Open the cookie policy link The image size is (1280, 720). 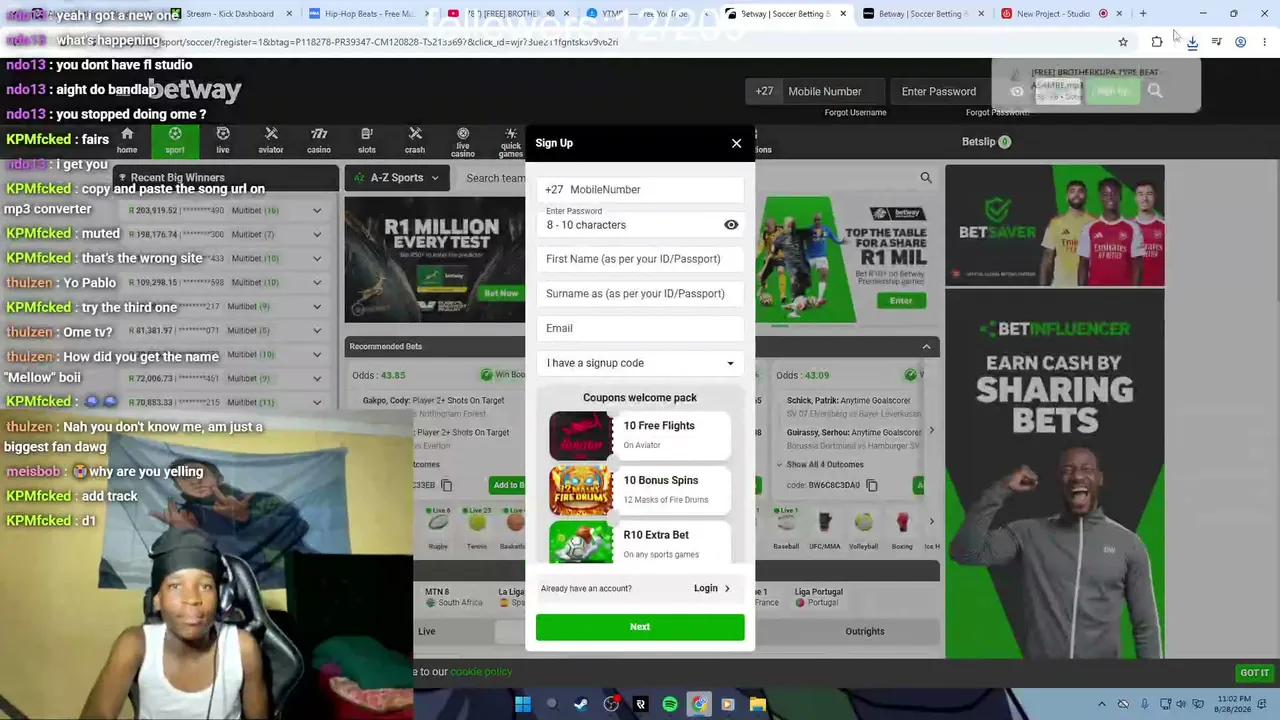(x=481, y=672)
